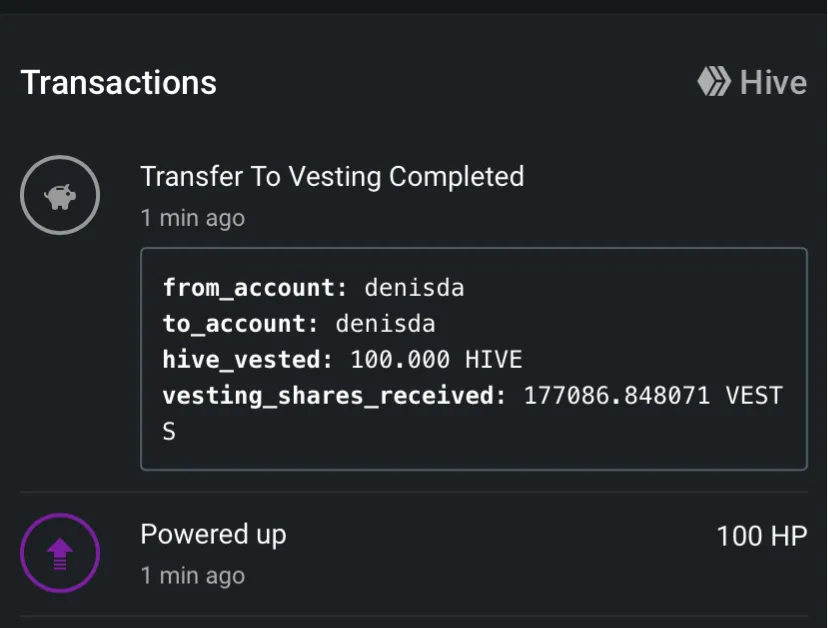Click the 100 HP amount
828x628 pixels.
761,536
